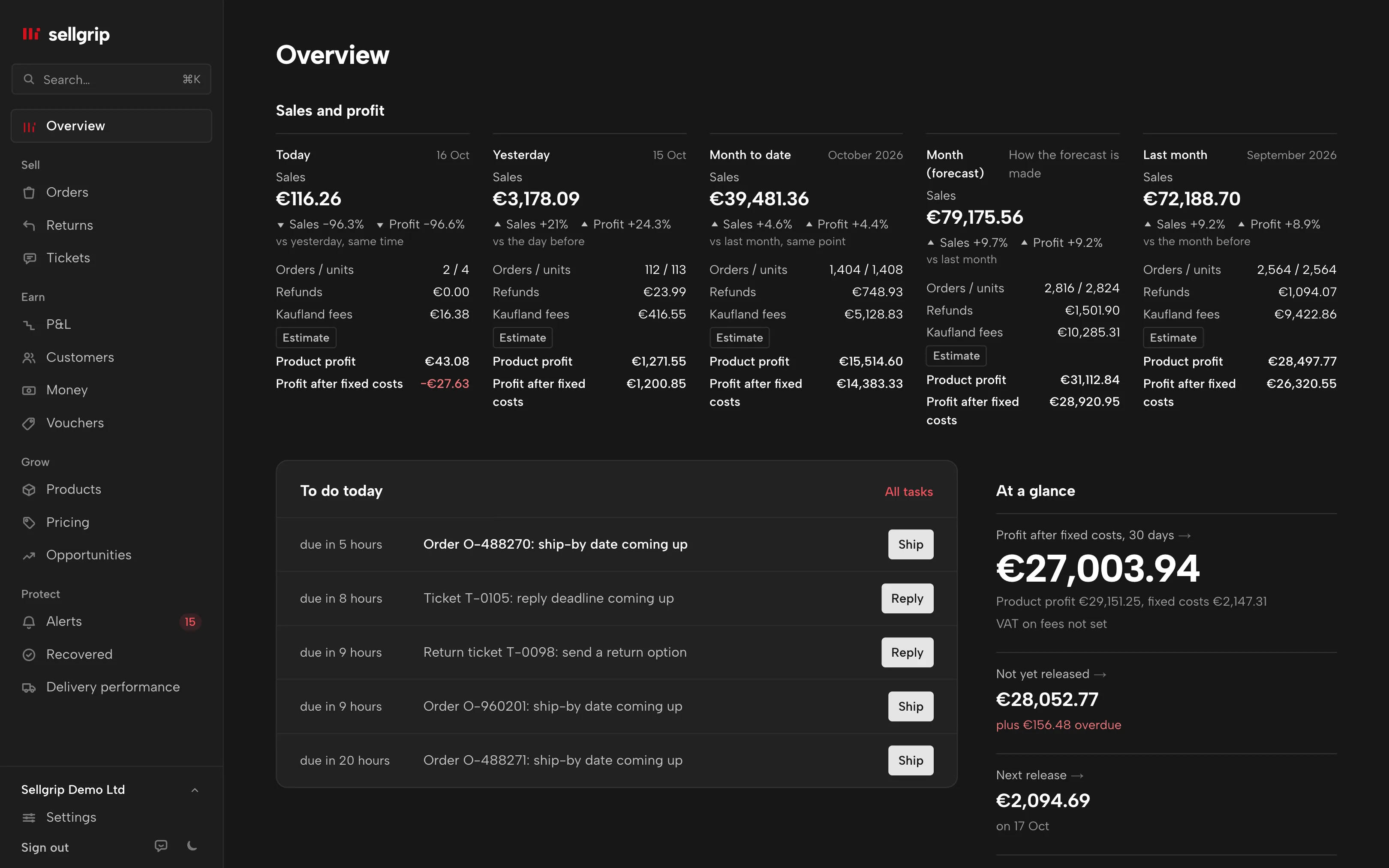Click Reply for return ticket T-0098

[907, 652]
